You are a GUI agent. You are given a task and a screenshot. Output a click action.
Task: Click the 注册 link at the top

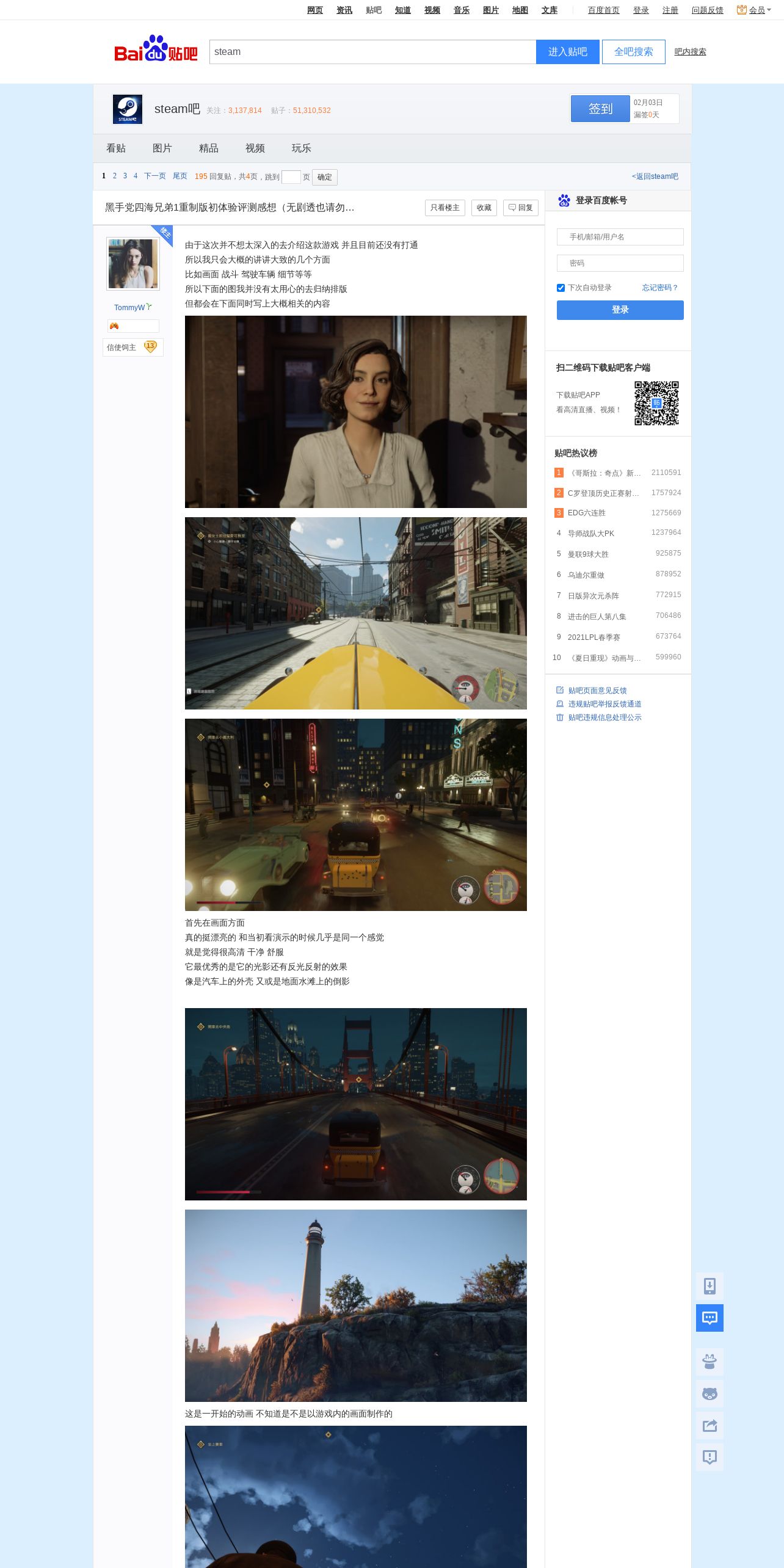coord(670,10)
